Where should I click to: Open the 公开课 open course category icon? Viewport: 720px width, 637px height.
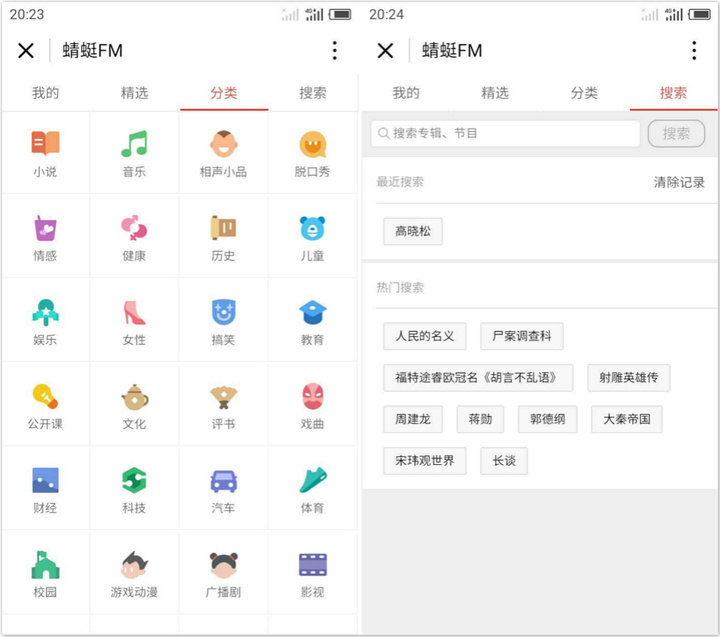(45, 396)
